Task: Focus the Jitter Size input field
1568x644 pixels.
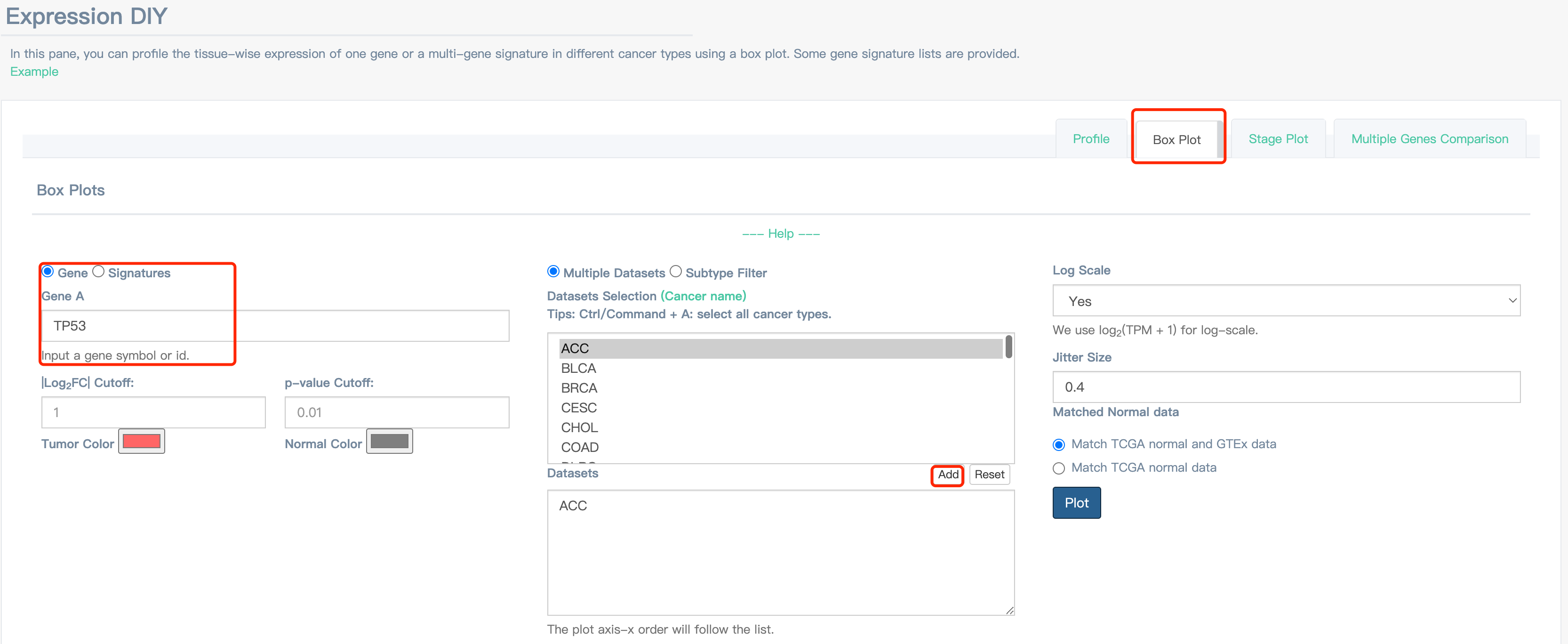Action: [1286, 387]
